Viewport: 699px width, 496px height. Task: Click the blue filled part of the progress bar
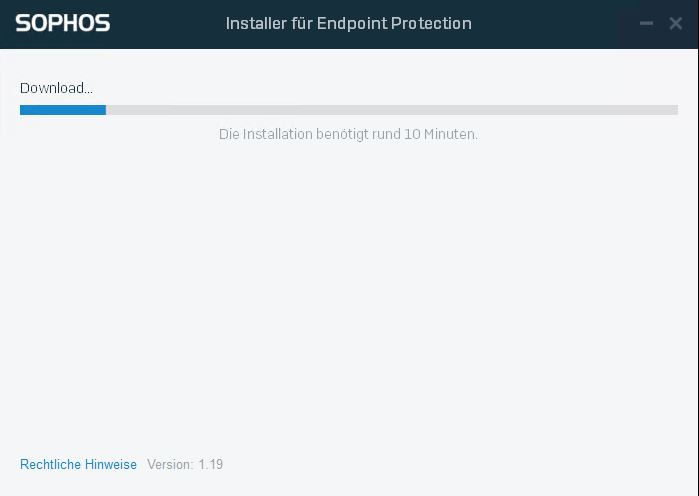[x=62, y=110]
